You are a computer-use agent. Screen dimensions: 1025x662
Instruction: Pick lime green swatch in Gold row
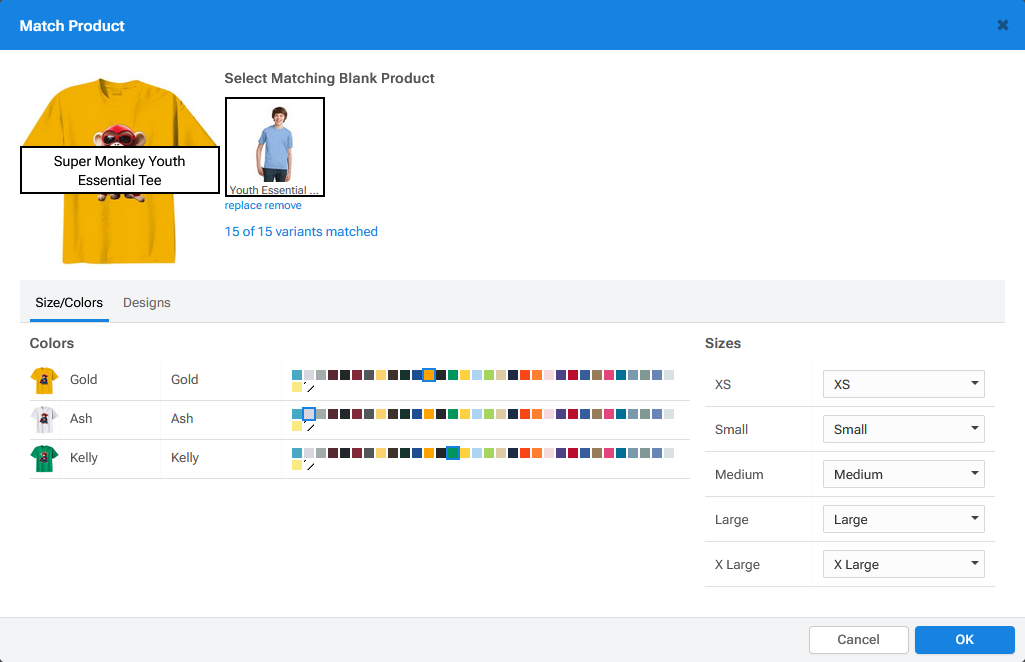tap(489, 375)
